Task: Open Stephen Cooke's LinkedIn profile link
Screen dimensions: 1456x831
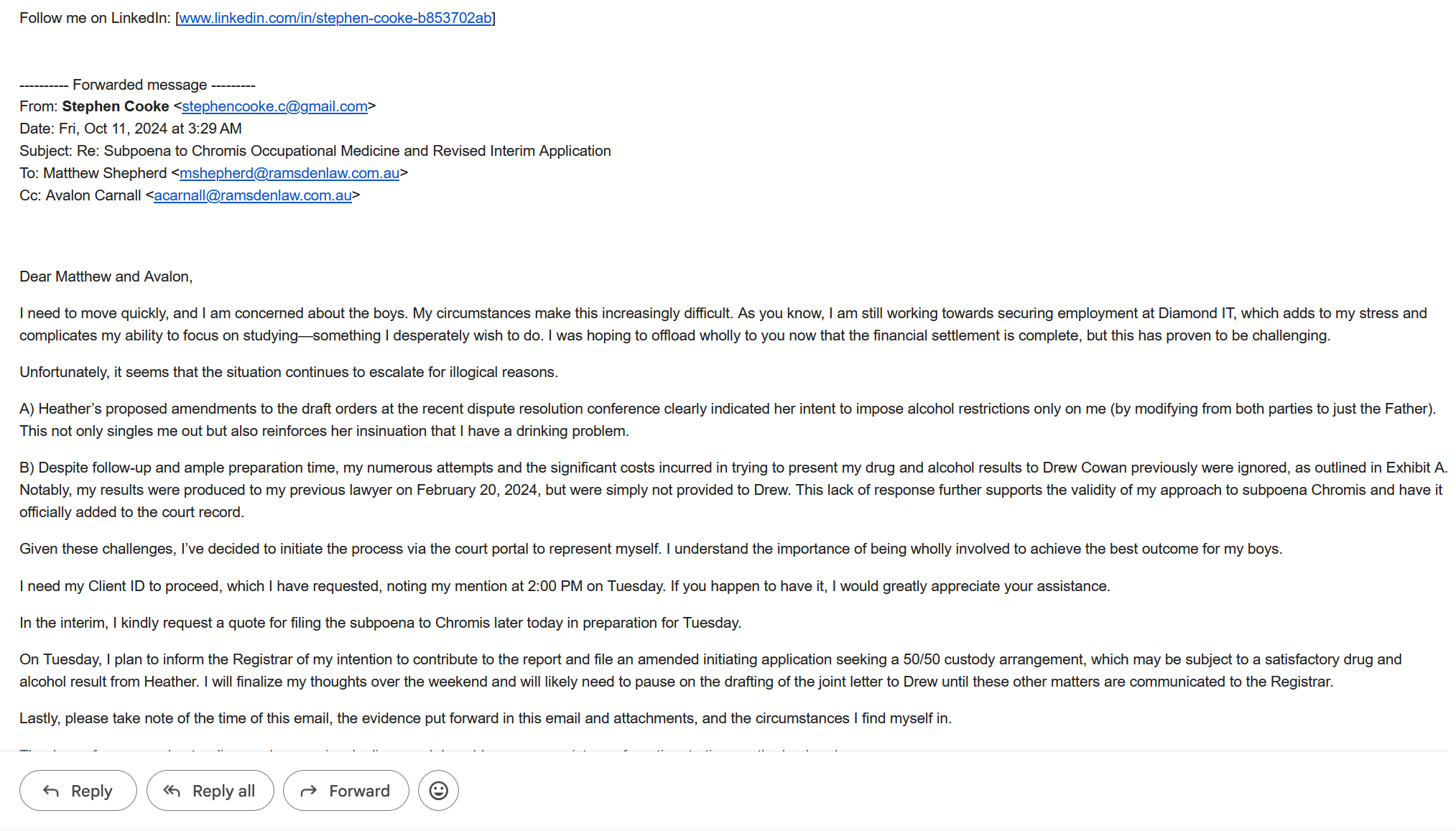Action: tap(335, 18)
